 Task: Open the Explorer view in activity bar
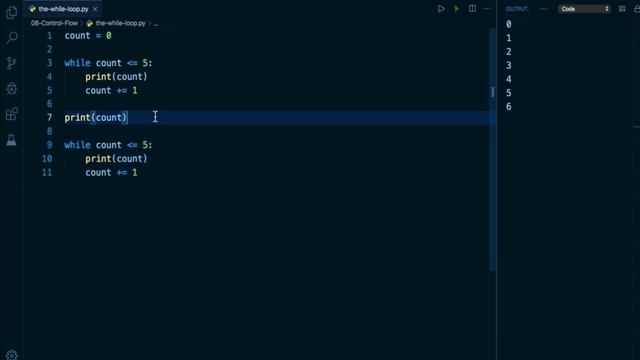click(x=11, y=13)
